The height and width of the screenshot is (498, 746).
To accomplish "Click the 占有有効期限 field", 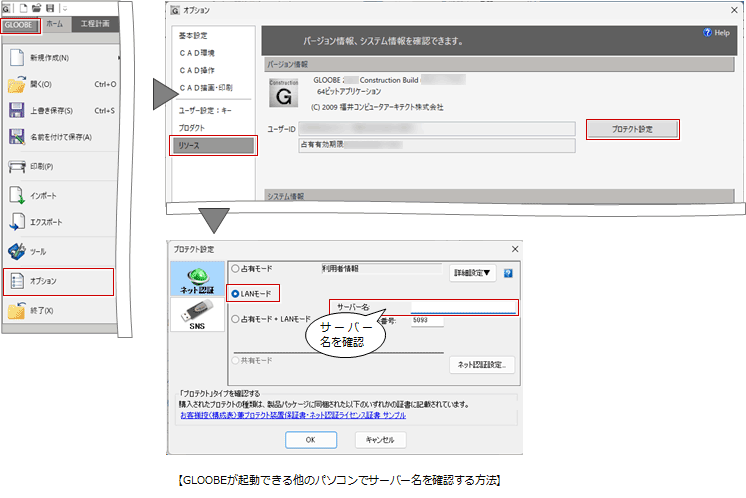I will tap(437, 145).
